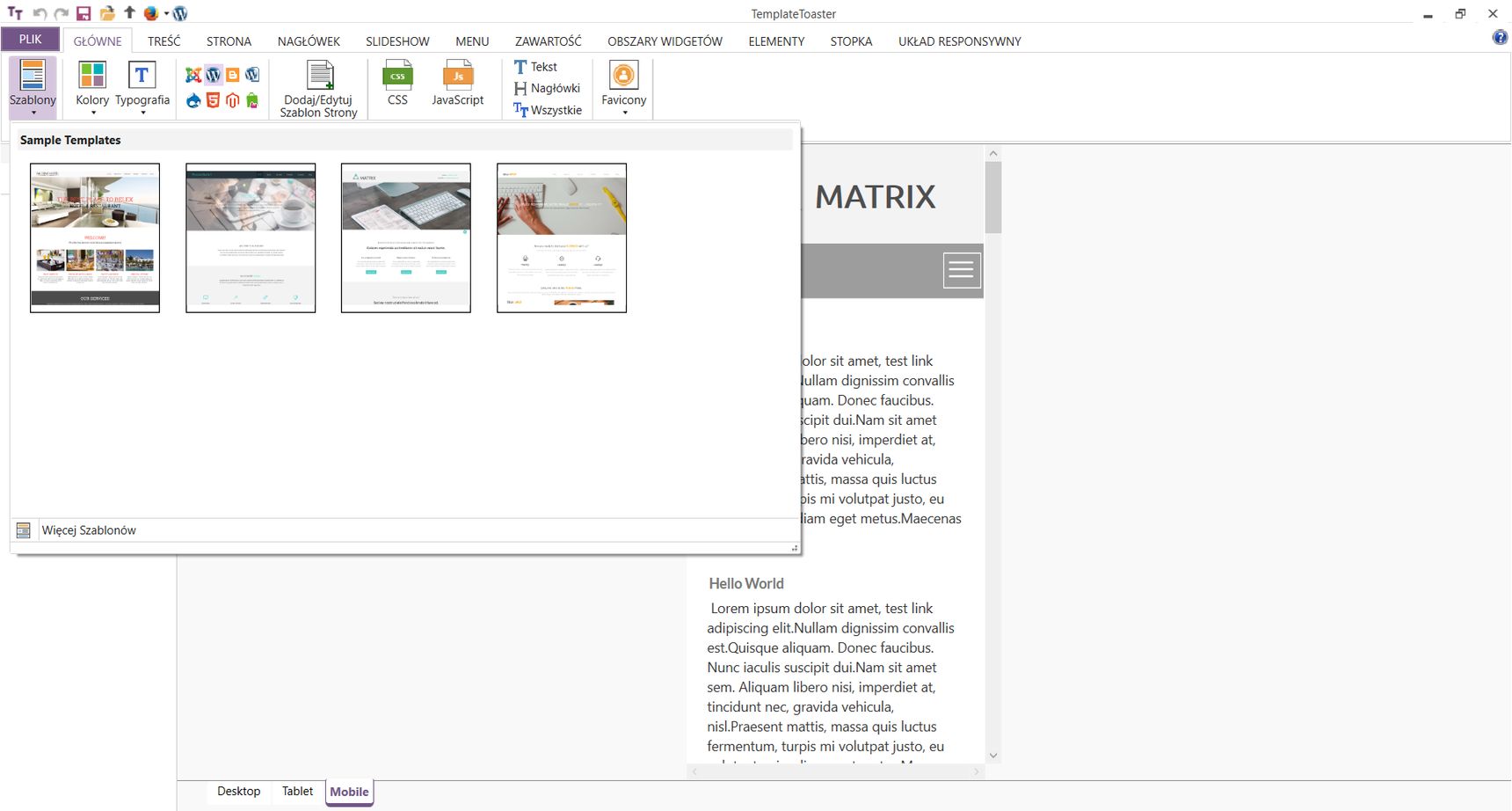This screenshot has height=811, width=1512.
Task: Switch to the ELEMENTY ribbon tab
Action: 776,41
